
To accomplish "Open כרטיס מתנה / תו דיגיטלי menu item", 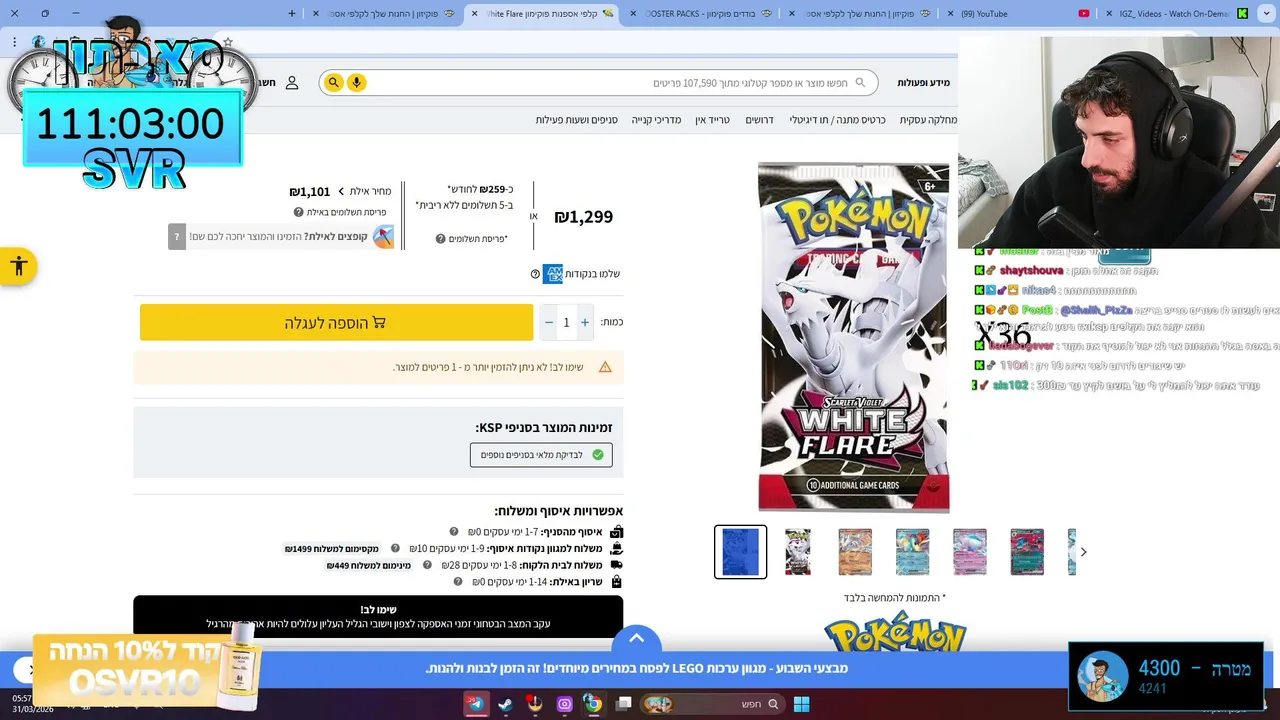I will [837, 120].
